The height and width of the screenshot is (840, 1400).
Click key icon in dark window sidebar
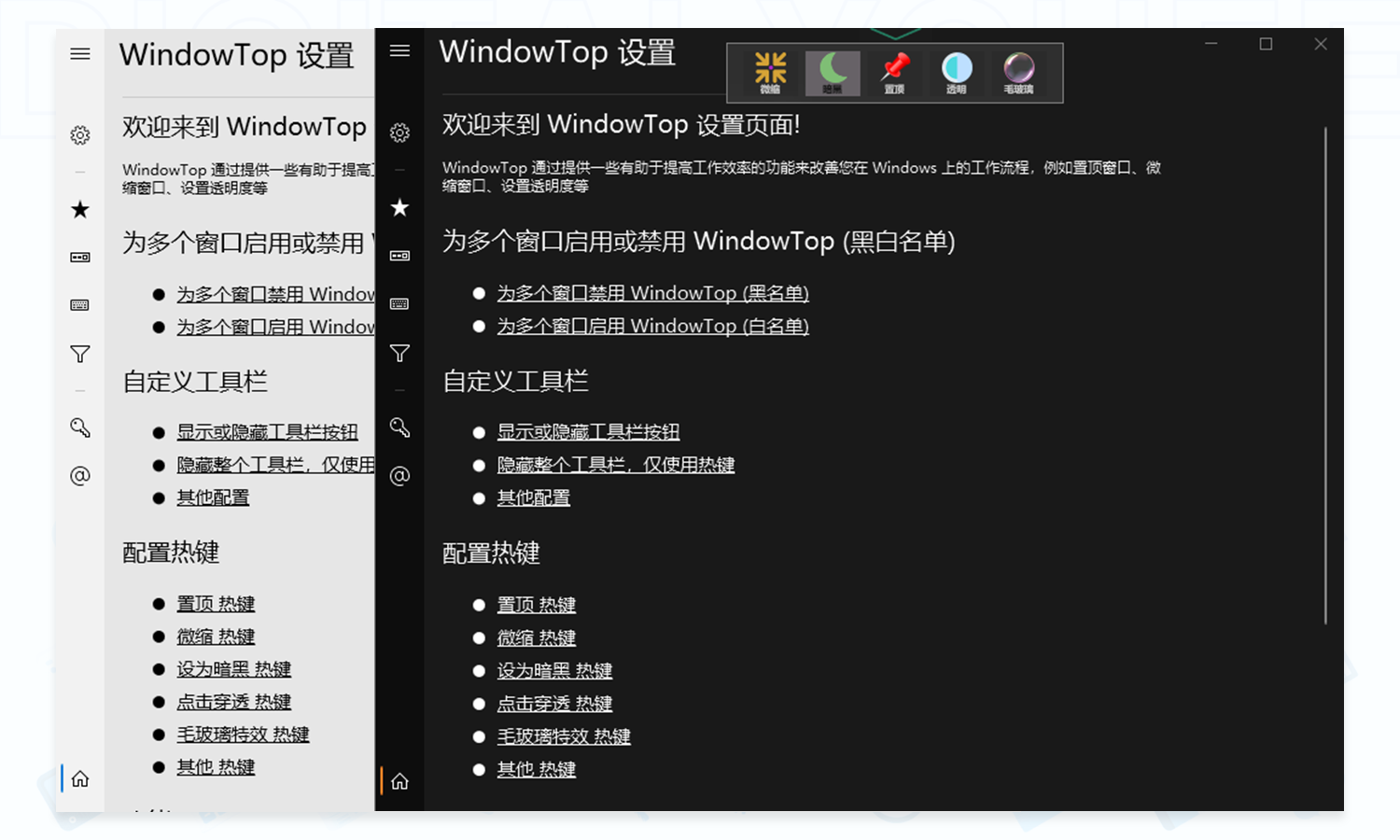(399, 427)
